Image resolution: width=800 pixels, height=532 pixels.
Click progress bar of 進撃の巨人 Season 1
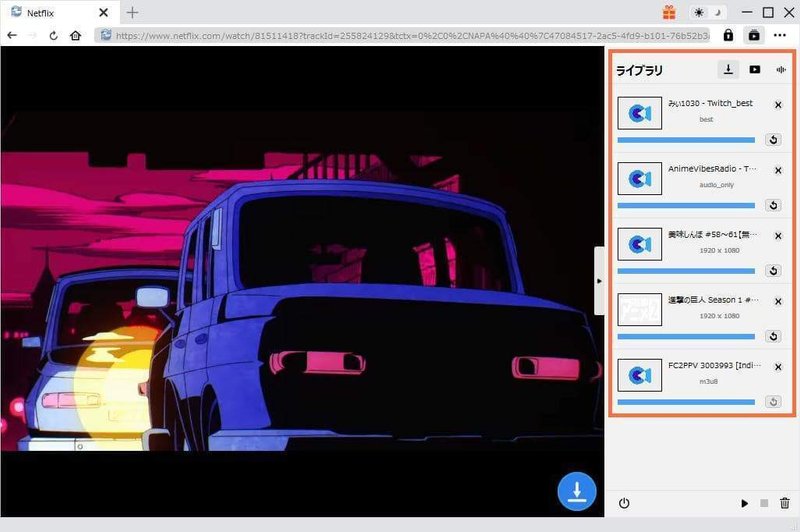pyautogui.click(x=686, y=337)
